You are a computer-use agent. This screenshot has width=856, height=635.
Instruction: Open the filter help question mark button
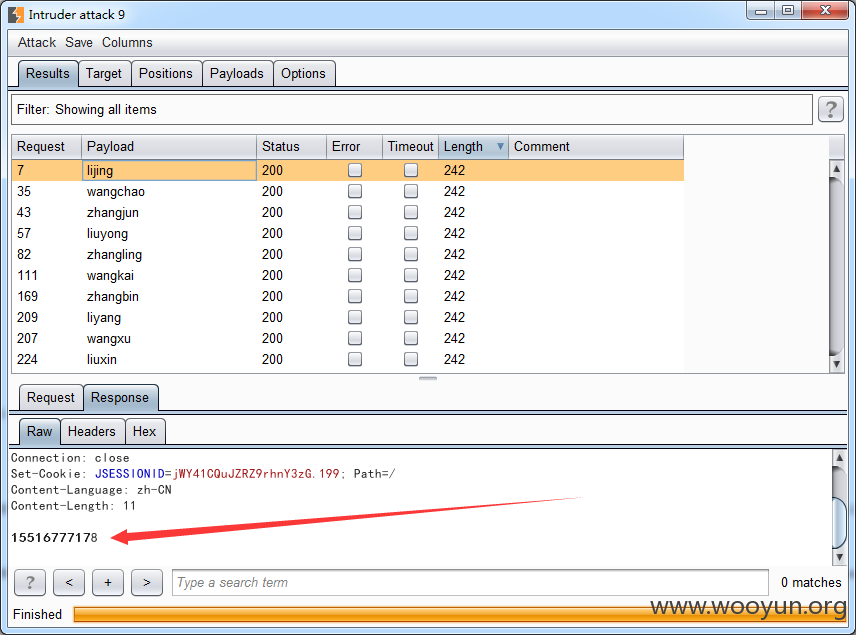tap(830, 109)
